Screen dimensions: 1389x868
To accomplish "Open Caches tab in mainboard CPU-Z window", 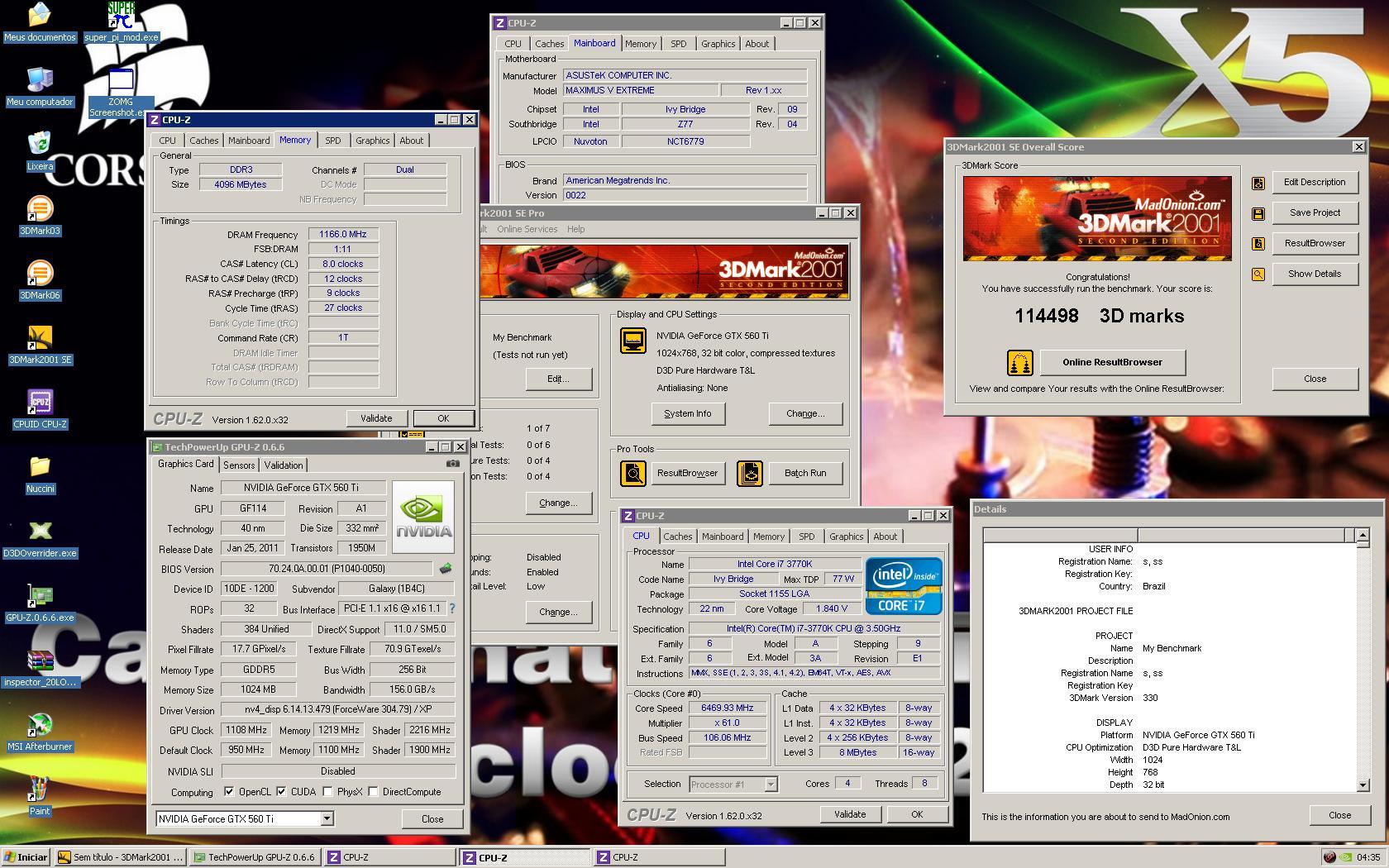I will [549, 44].
